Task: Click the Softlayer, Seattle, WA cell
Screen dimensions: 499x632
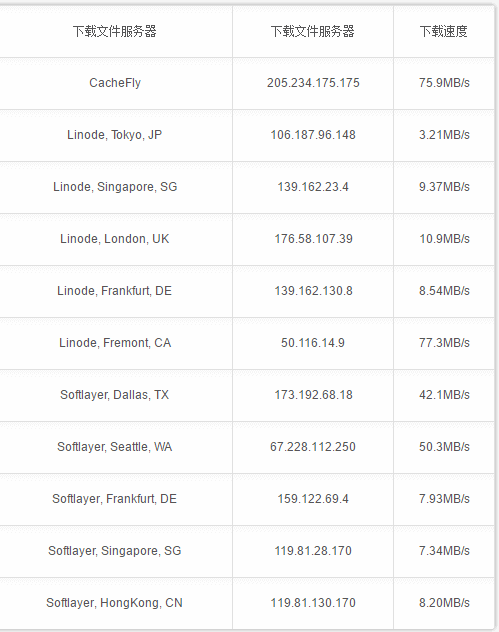Action: tap(114, 447)
